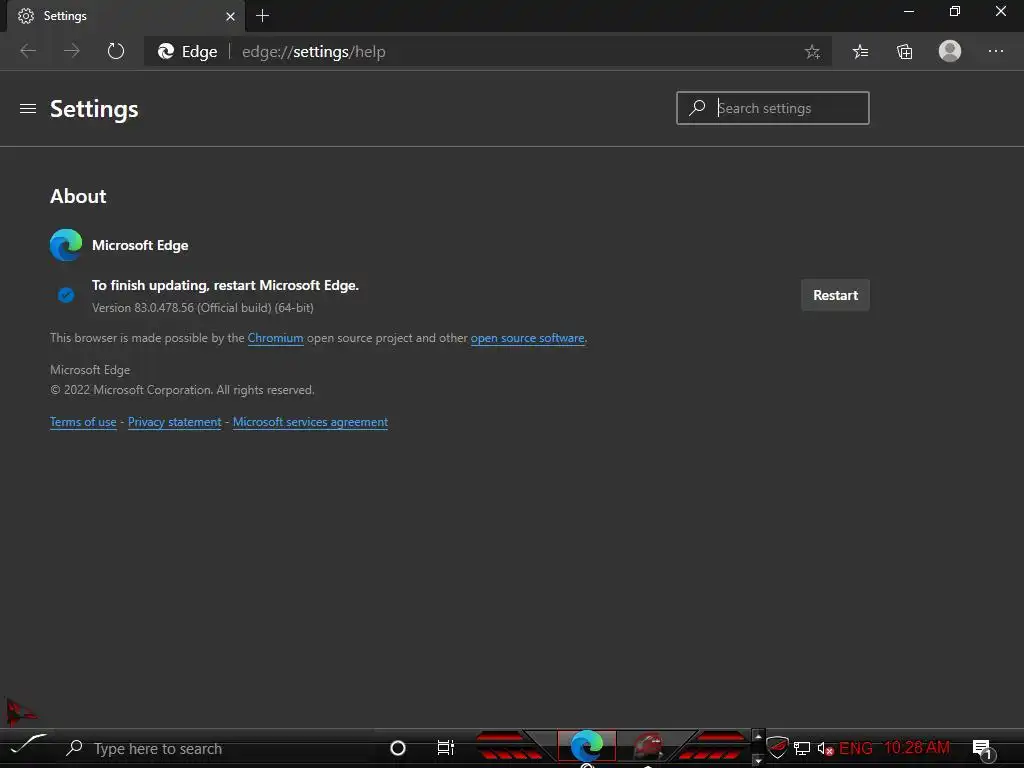Switch ENG input language indicator
Viewport: 1024px width, 768px height.
tap(856, 748)
